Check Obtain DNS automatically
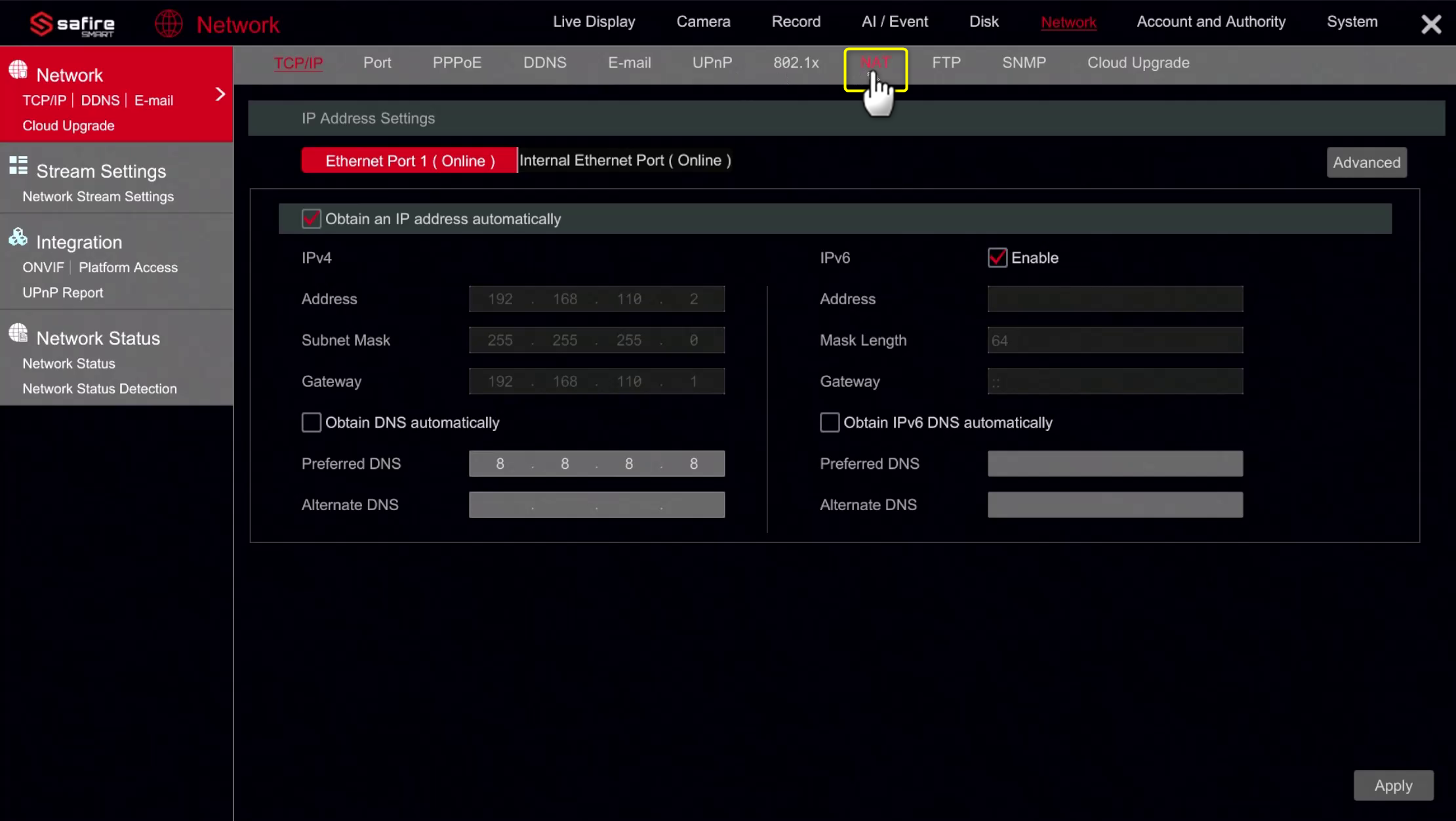1456x821 pixels. click(312, 422)
